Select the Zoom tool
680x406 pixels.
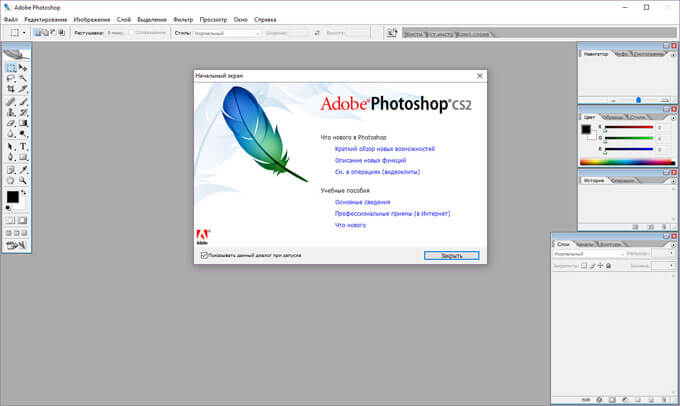[x=23, y=180]
